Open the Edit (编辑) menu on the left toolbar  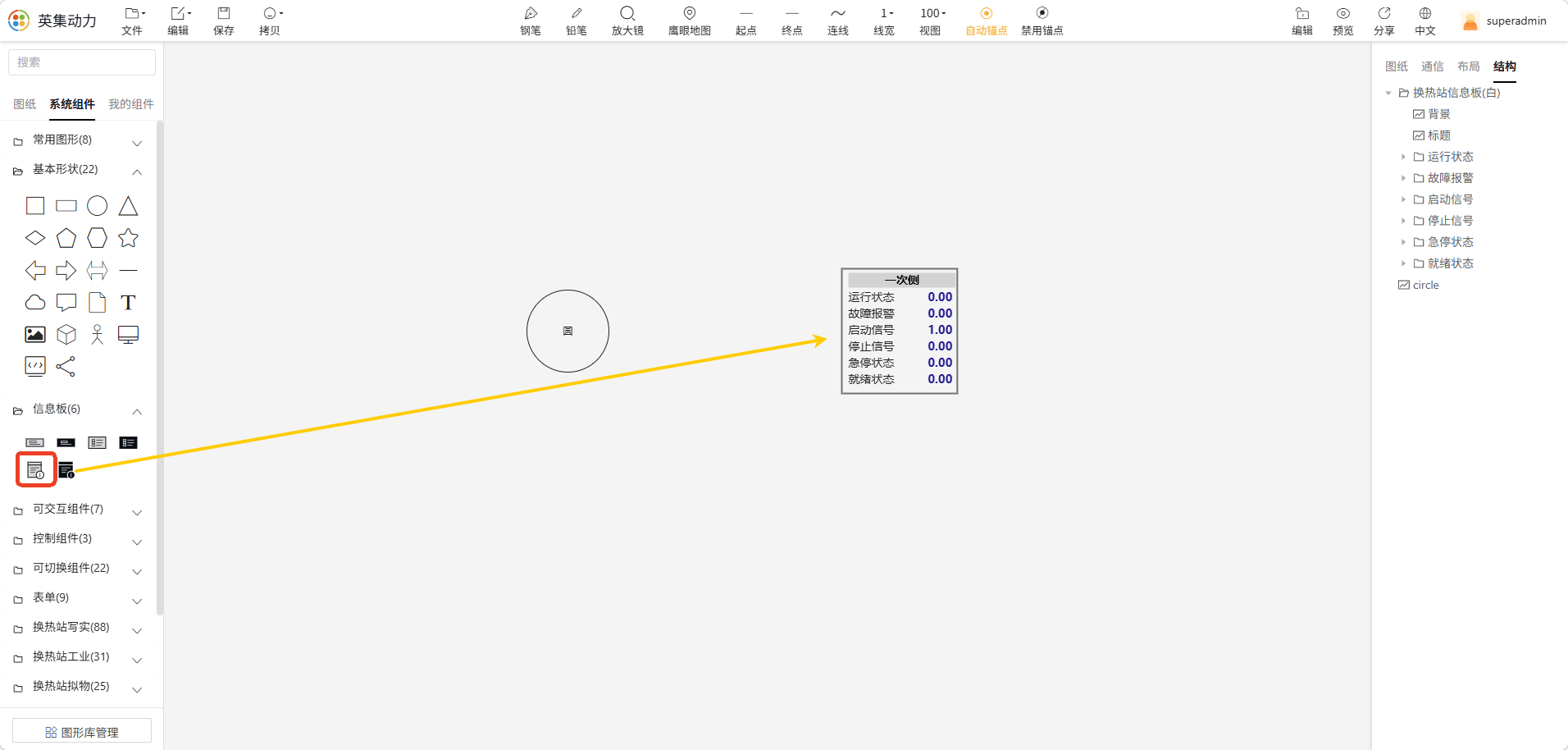point(179,21)
